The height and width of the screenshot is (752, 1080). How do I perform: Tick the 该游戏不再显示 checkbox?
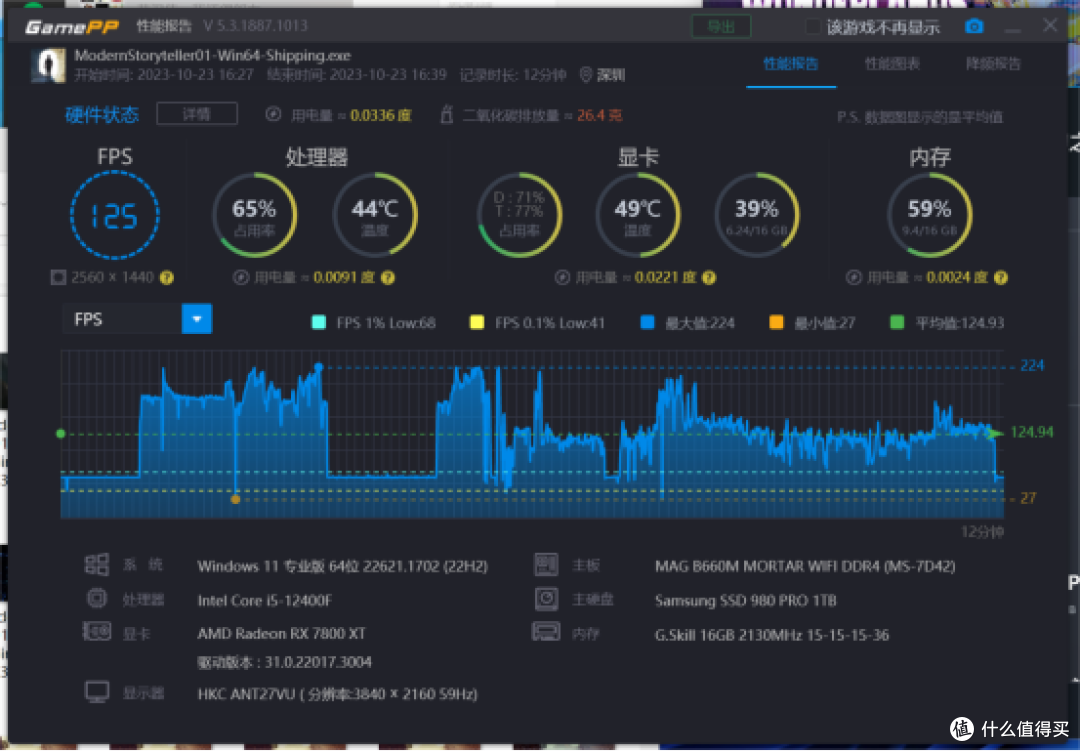(x=813, y=27)
